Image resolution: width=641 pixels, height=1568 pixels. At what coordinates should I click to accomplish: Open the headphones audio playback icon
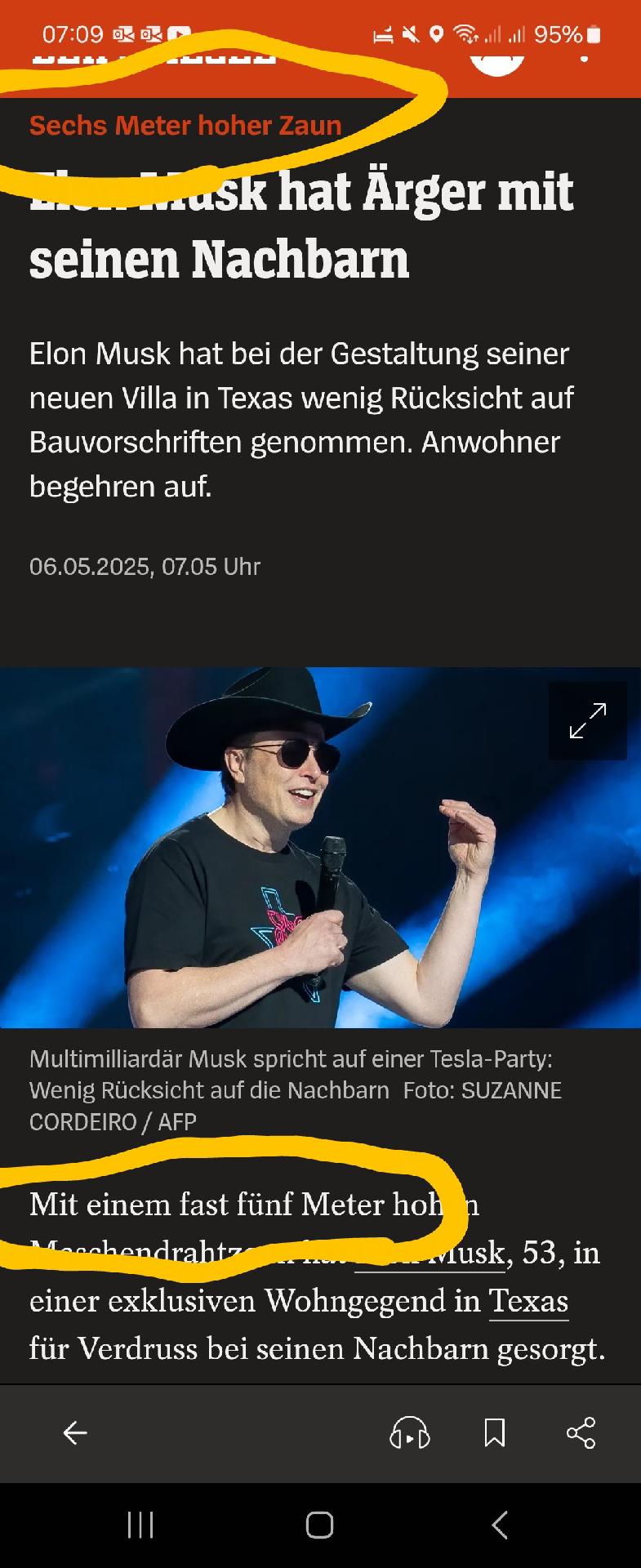pos(410,1432)
